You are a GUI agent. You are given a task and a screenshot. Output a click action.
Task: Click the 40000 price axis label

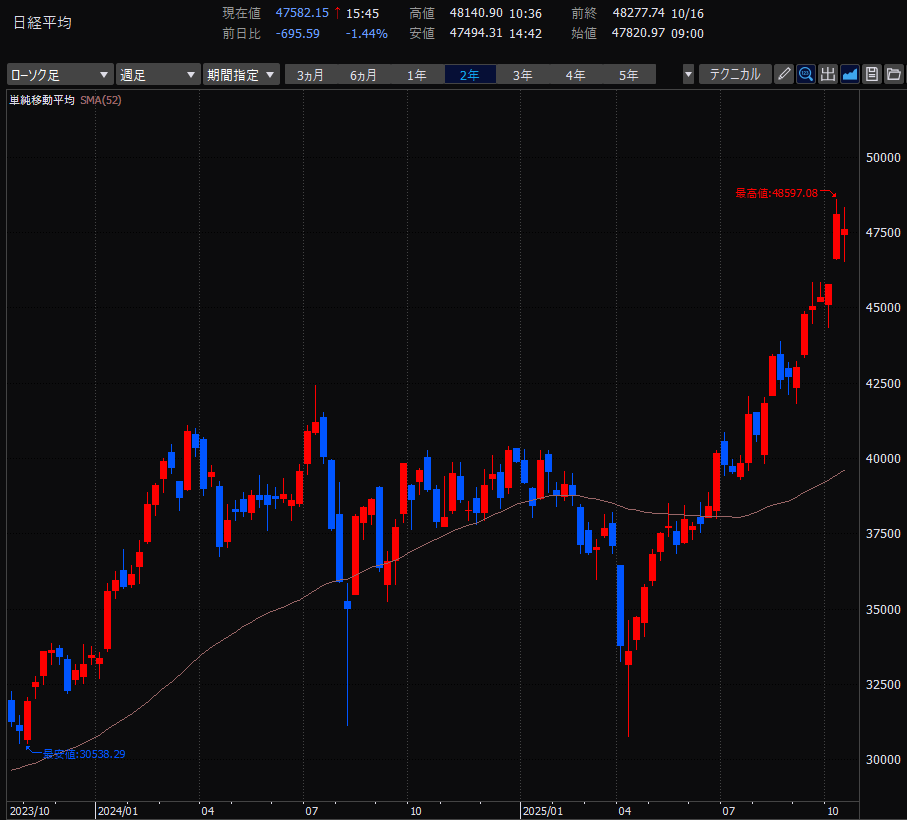(x=883, y=459)
